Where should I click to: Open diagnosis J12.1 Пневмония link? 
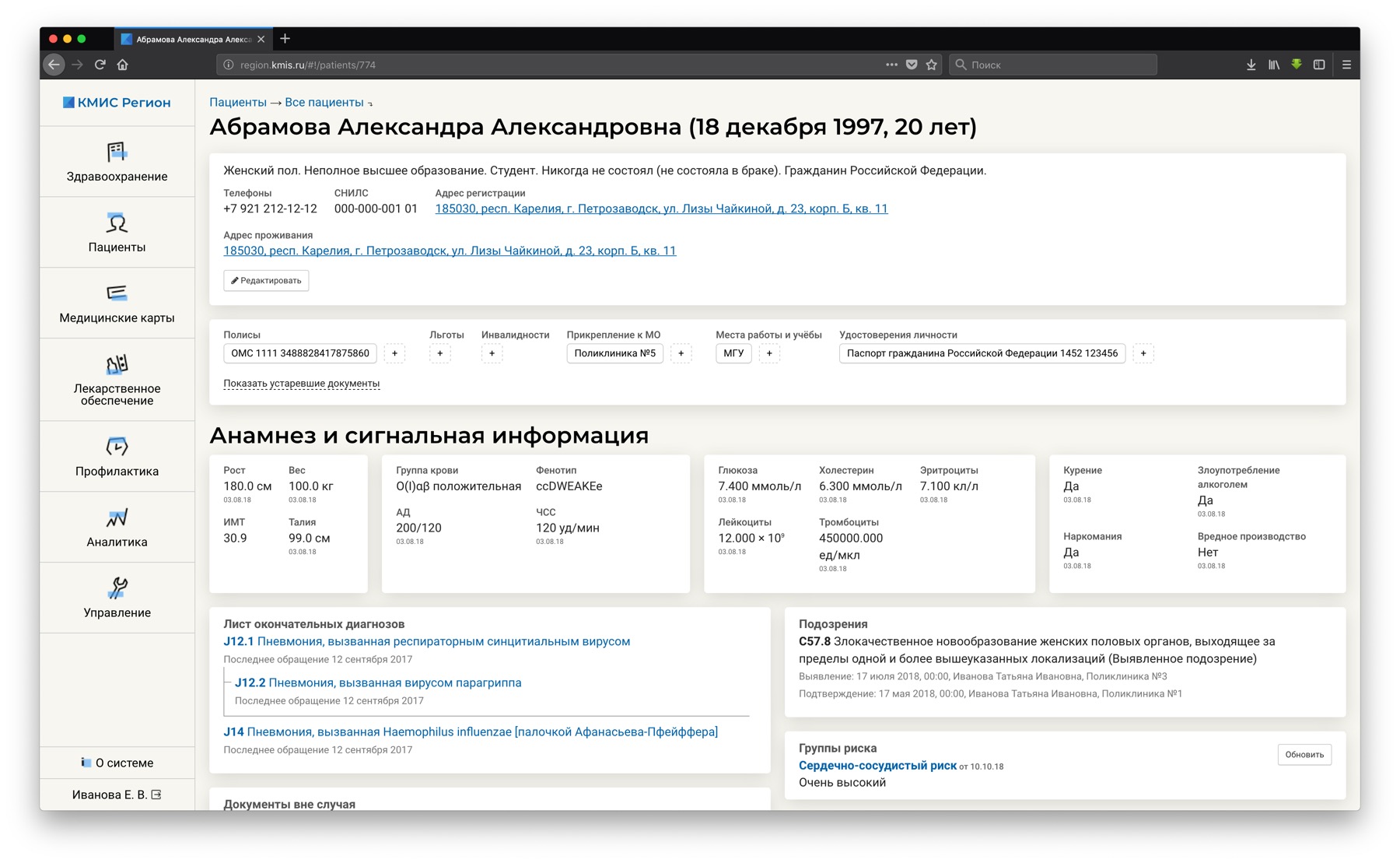click(x=427, y=641)
